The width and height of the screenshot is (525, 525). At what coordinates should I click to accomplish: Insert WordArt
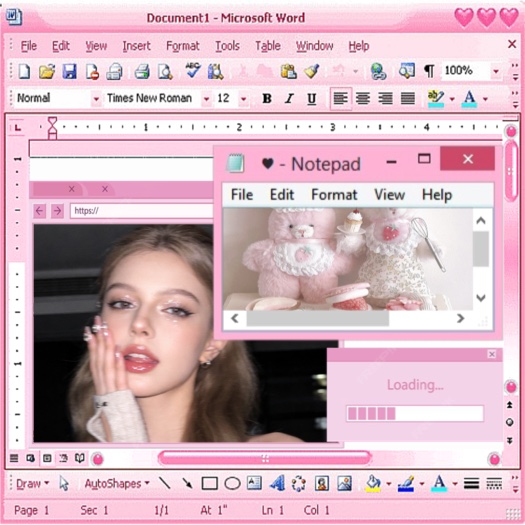(x=277, y=483)
